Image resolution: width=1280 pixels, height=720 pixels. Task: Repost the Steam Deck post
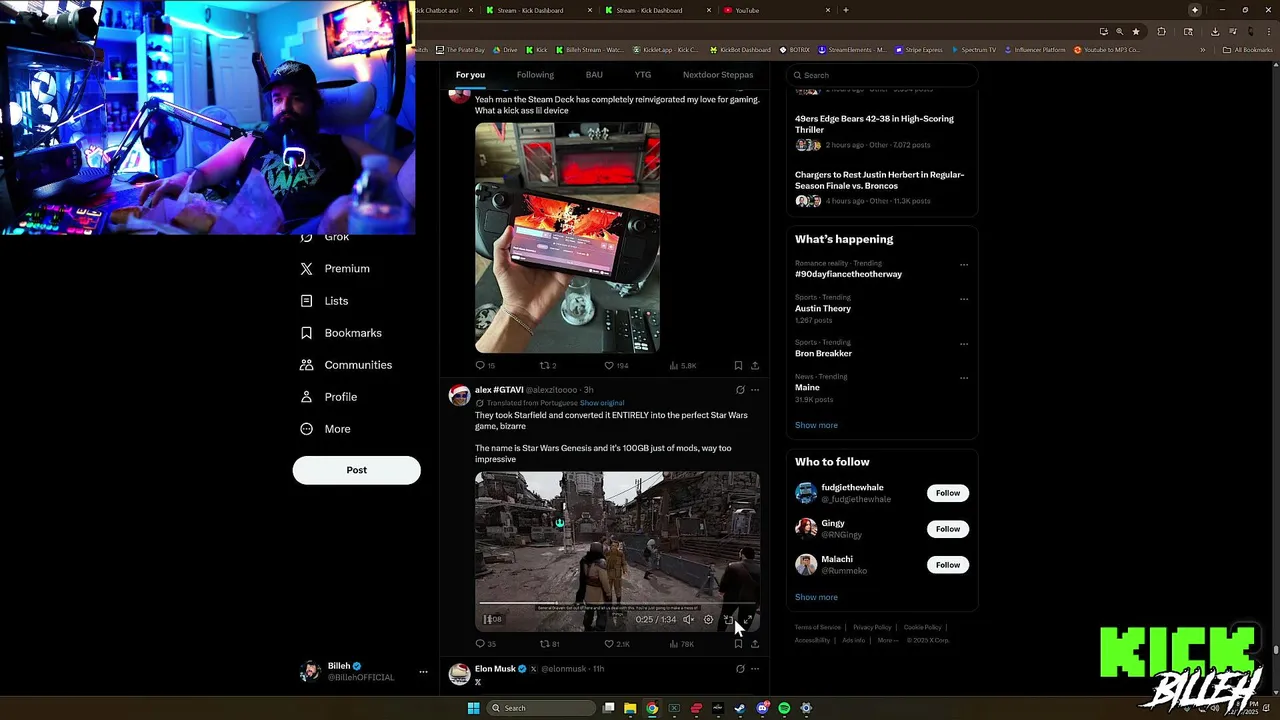pyautogui.click(x=545, y=366)
